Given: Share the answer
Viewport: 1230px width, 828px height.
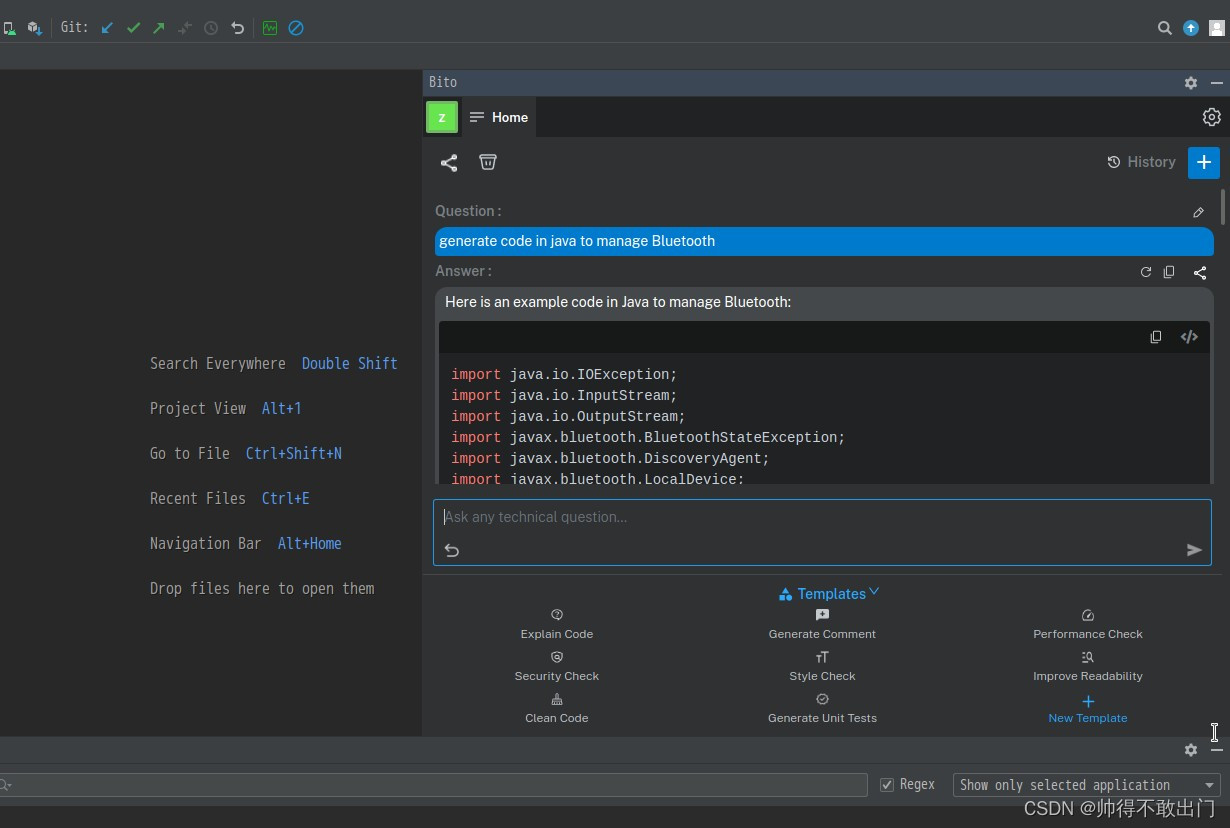Looking at the screenshot, I should point(1200,272).
